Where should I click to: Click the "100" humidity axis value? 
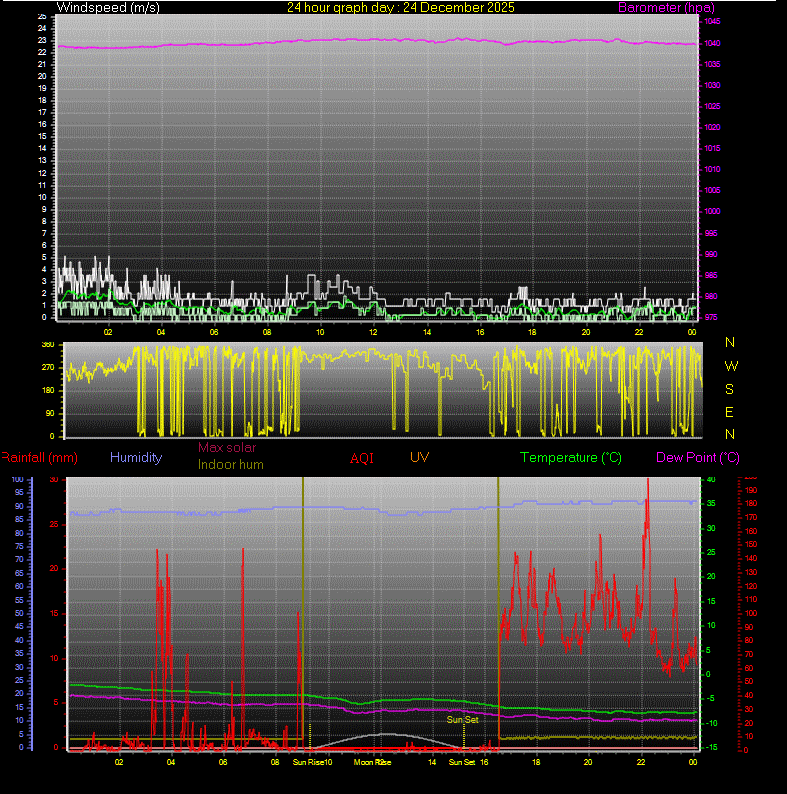[18, 480]
